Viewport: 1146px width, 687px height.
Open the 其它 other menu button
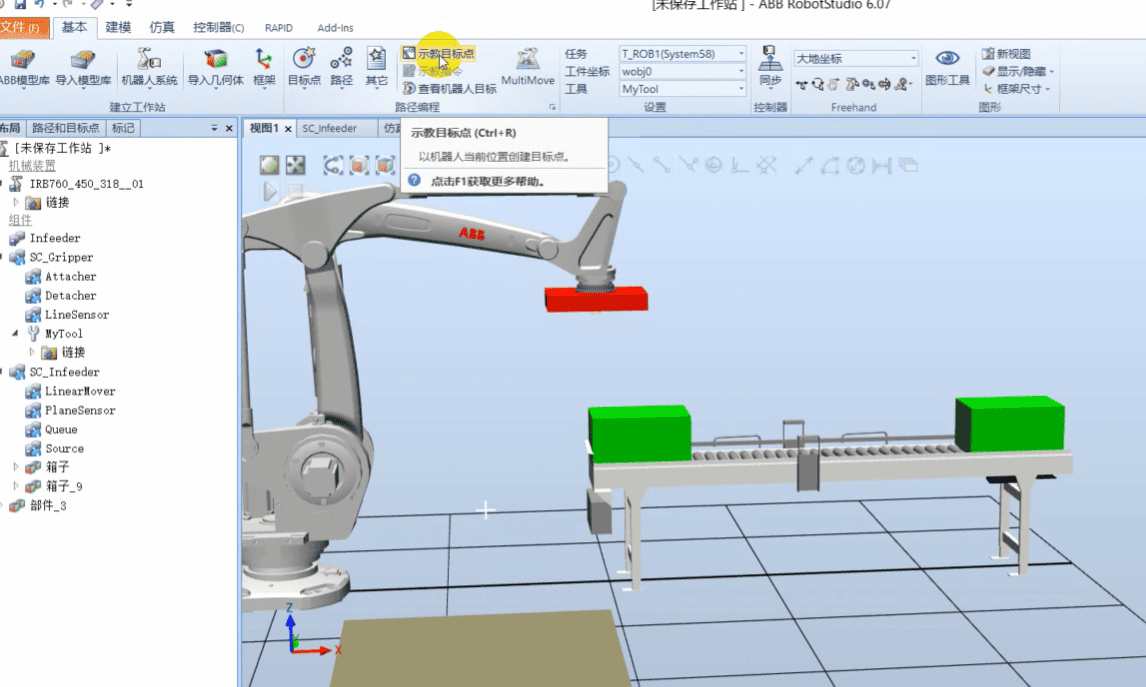tap(376, 67)
